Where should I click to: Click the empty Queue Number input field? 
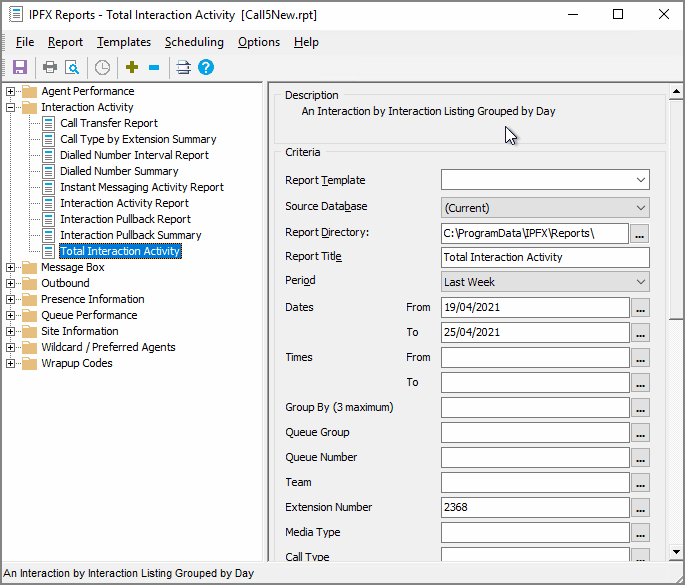tap(535, 457)
